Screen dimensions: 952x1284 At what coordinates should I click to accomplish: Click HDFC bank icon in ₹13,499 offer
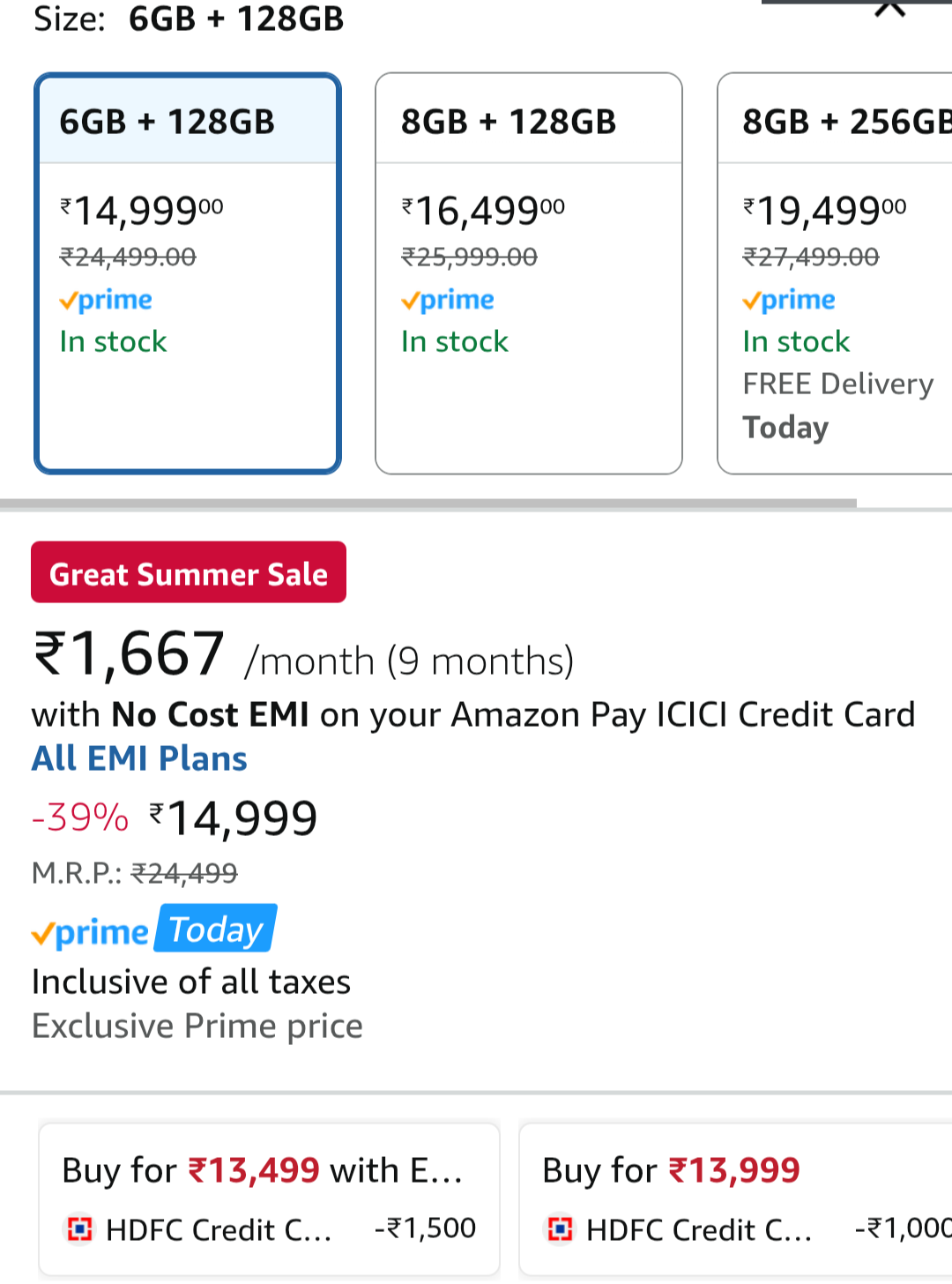[80, 1228]
